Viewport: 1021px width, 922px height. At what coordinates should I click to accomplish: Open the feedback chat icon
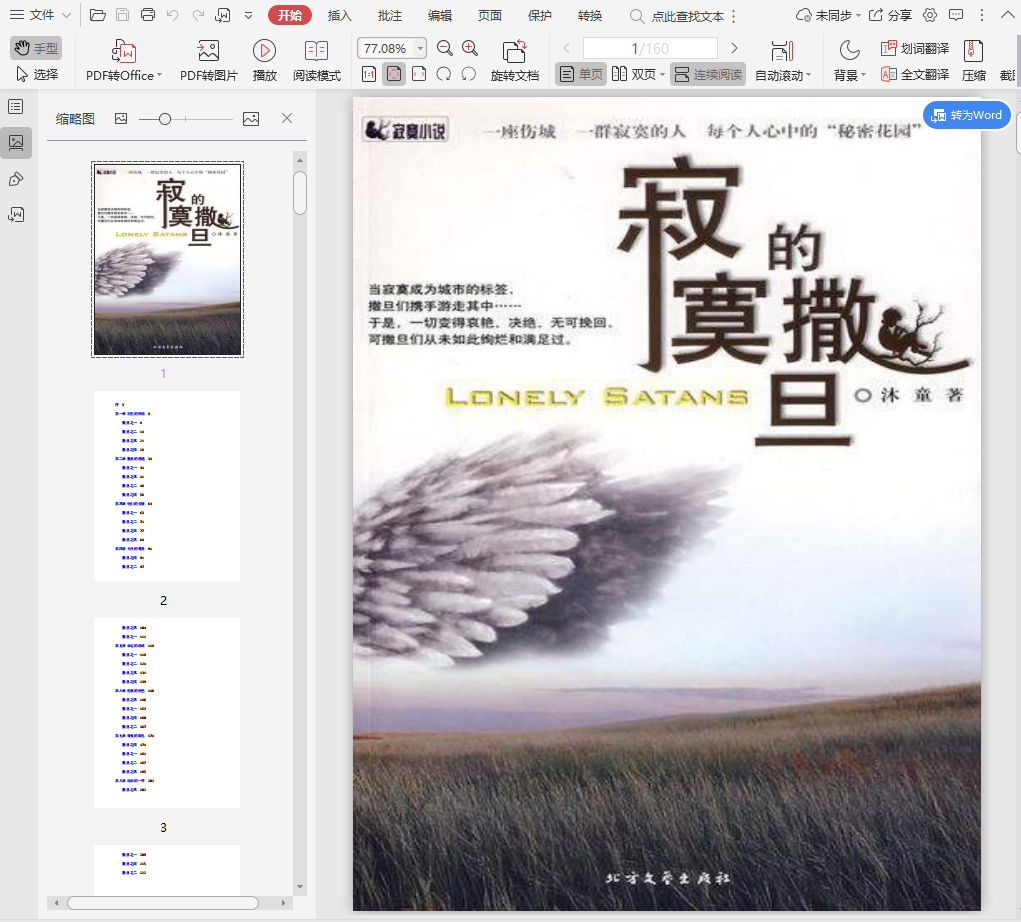(x=956, y=15)
